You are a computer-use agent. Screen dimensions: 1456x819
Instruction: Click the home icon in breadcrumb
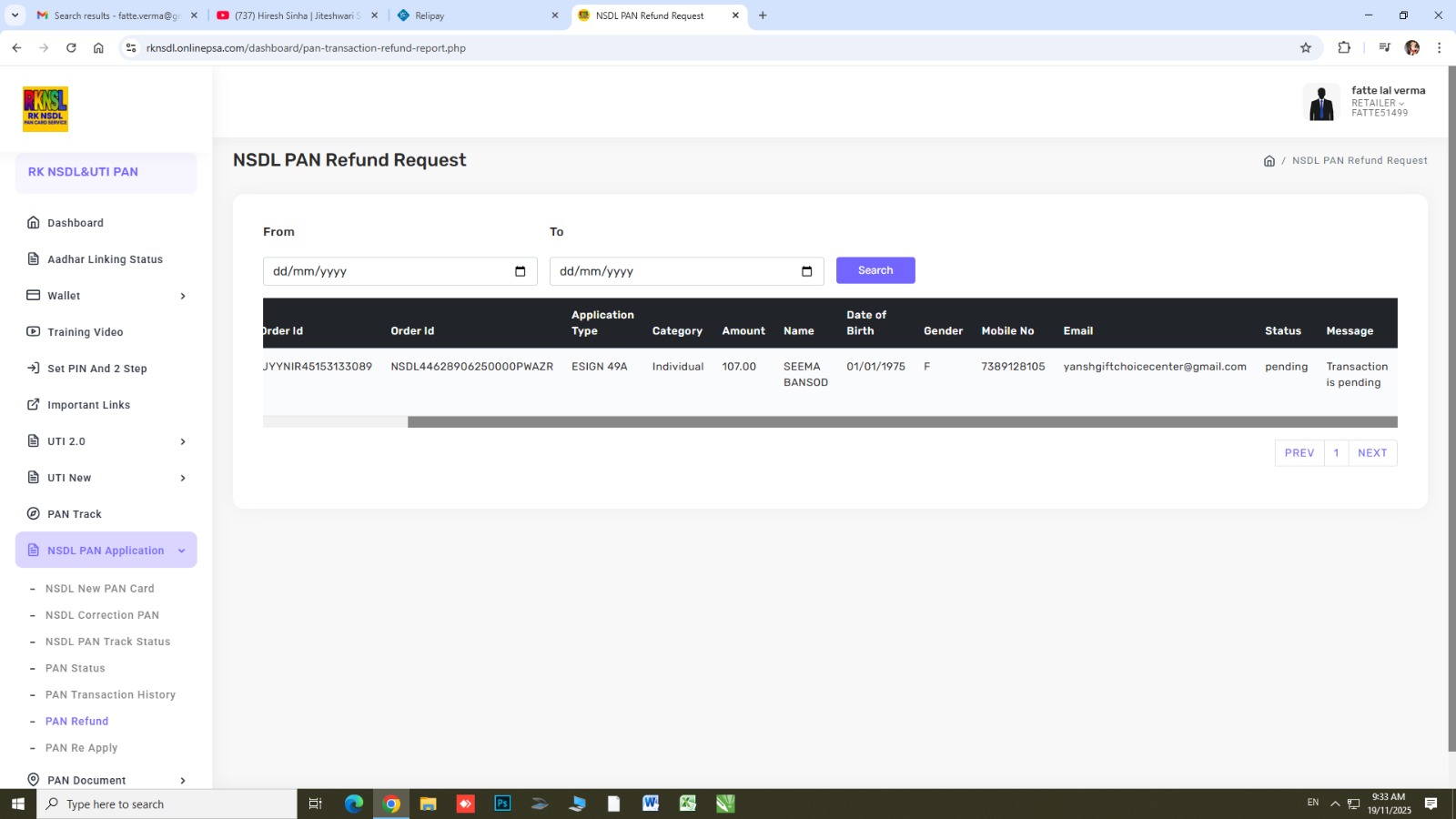coord(1269,161)
